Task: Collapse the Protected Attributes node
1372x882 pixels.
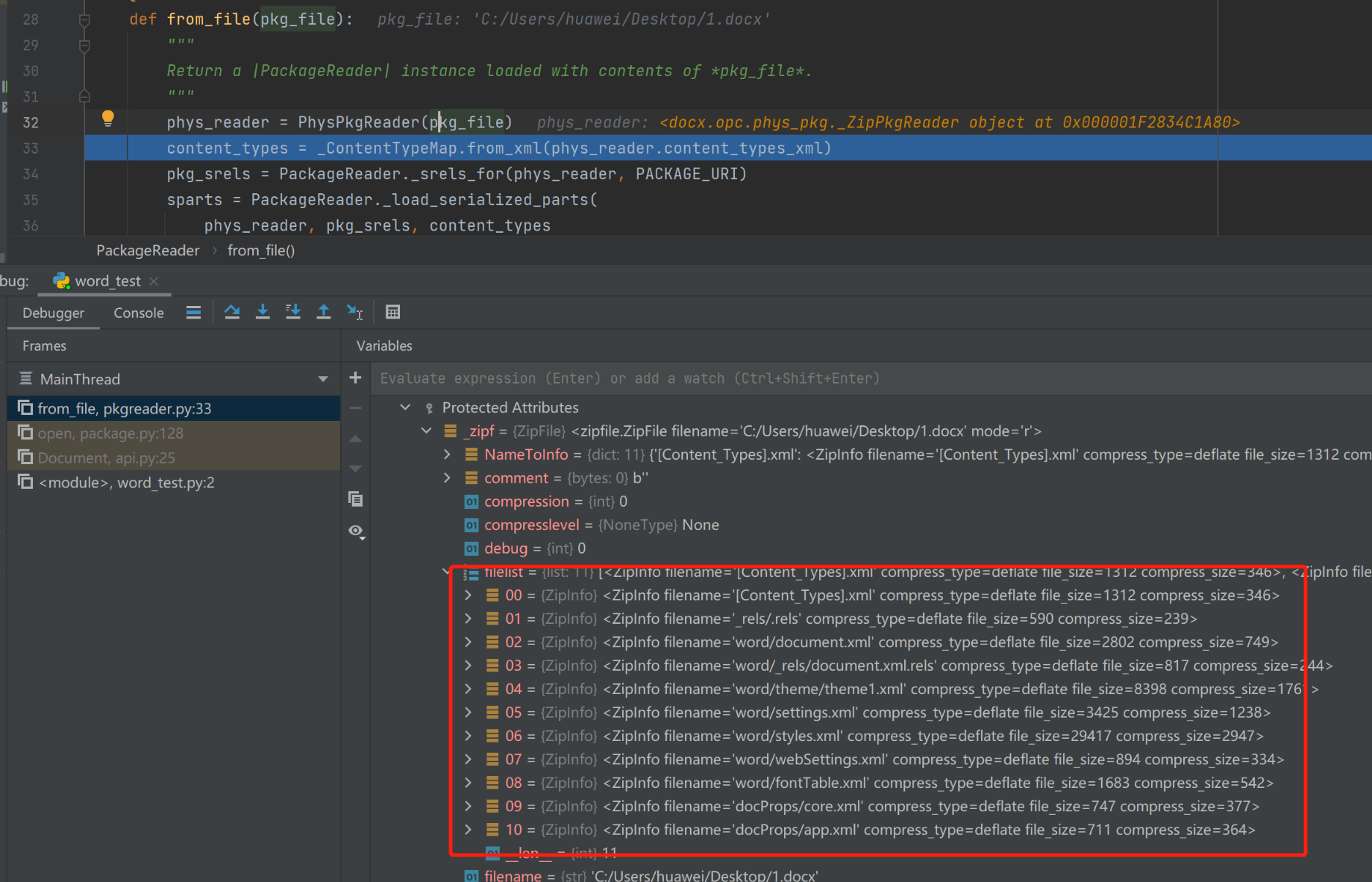Action: 405,407
